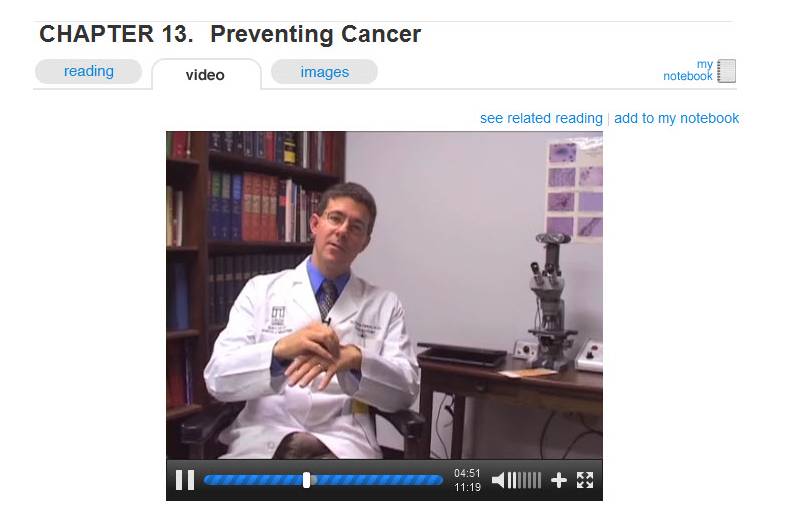Click the Chapter 13 Preventing Cancer heading
798x528 pixels.
(230, 35)
